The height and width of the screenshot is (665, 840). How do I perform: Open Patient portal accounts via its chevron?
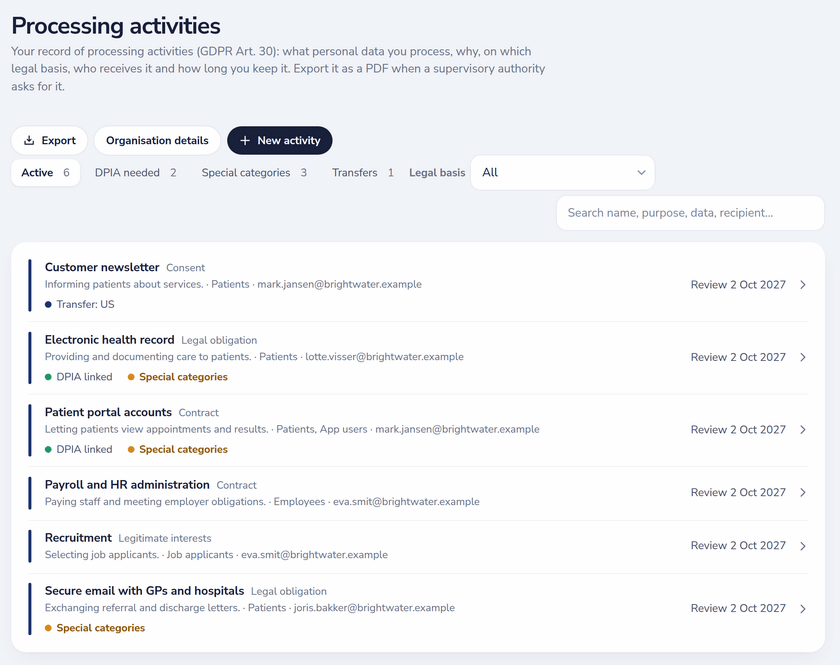pyautogui.click(x=802, y=430)
